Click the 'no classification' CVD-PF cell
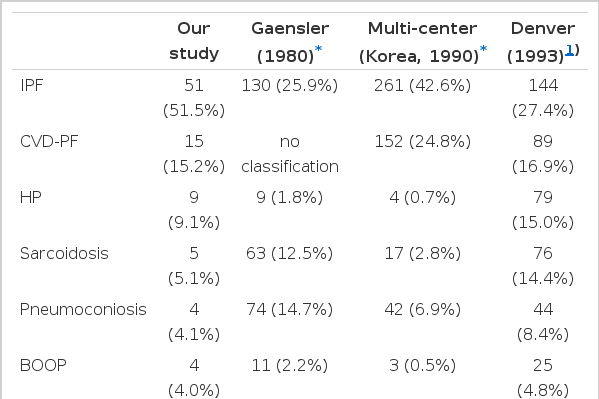599x399 pixels. point(290,154)
